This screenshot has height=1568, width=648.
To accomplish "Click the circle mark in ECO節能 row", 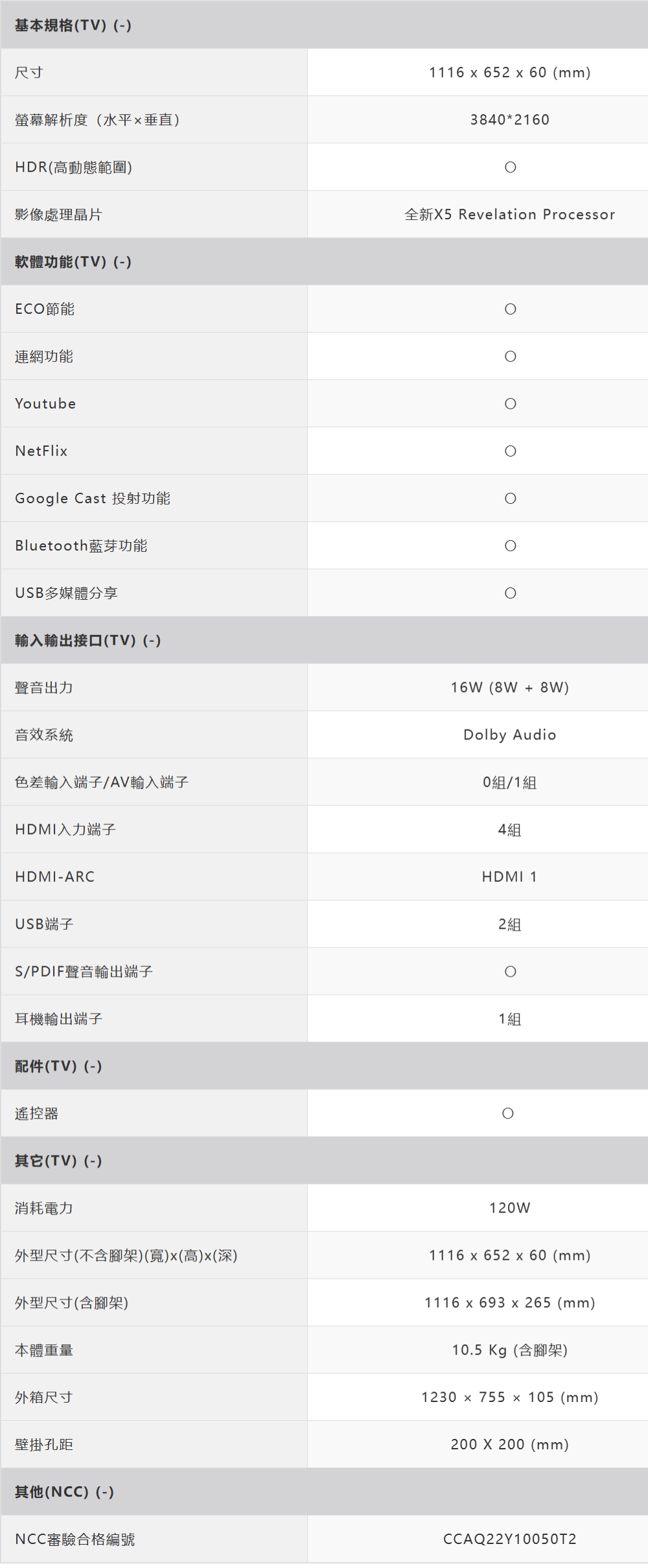I will tap(510, 309).
